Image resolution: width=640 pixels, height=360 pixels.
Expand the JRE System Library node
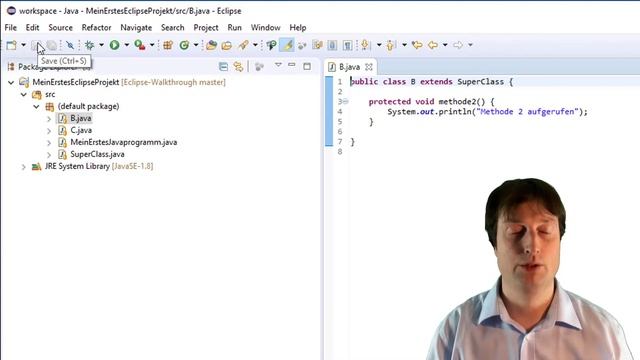point(24,167)
